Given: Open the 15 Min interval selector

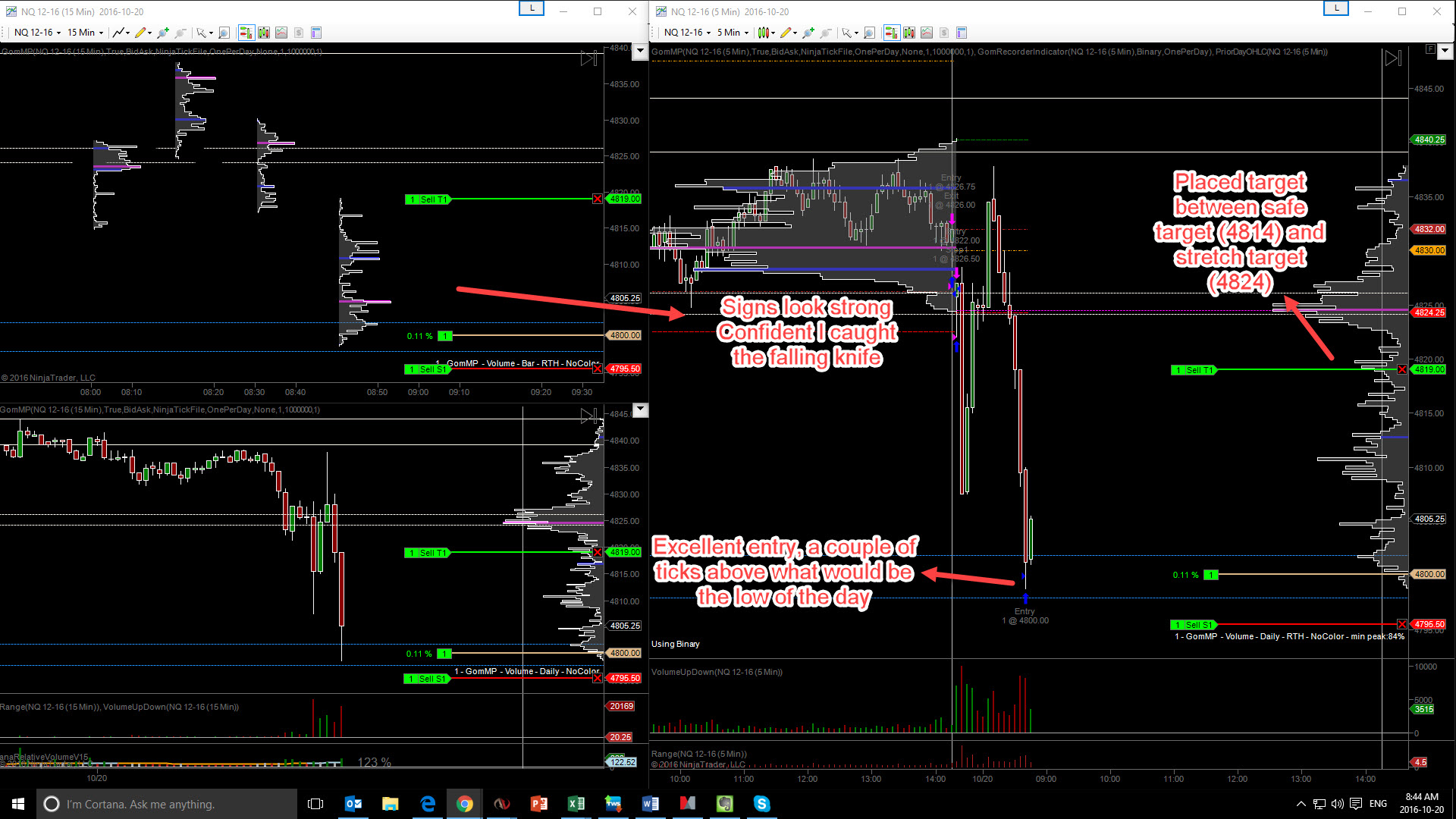Looking at the screenshot, I should [85, 33].
